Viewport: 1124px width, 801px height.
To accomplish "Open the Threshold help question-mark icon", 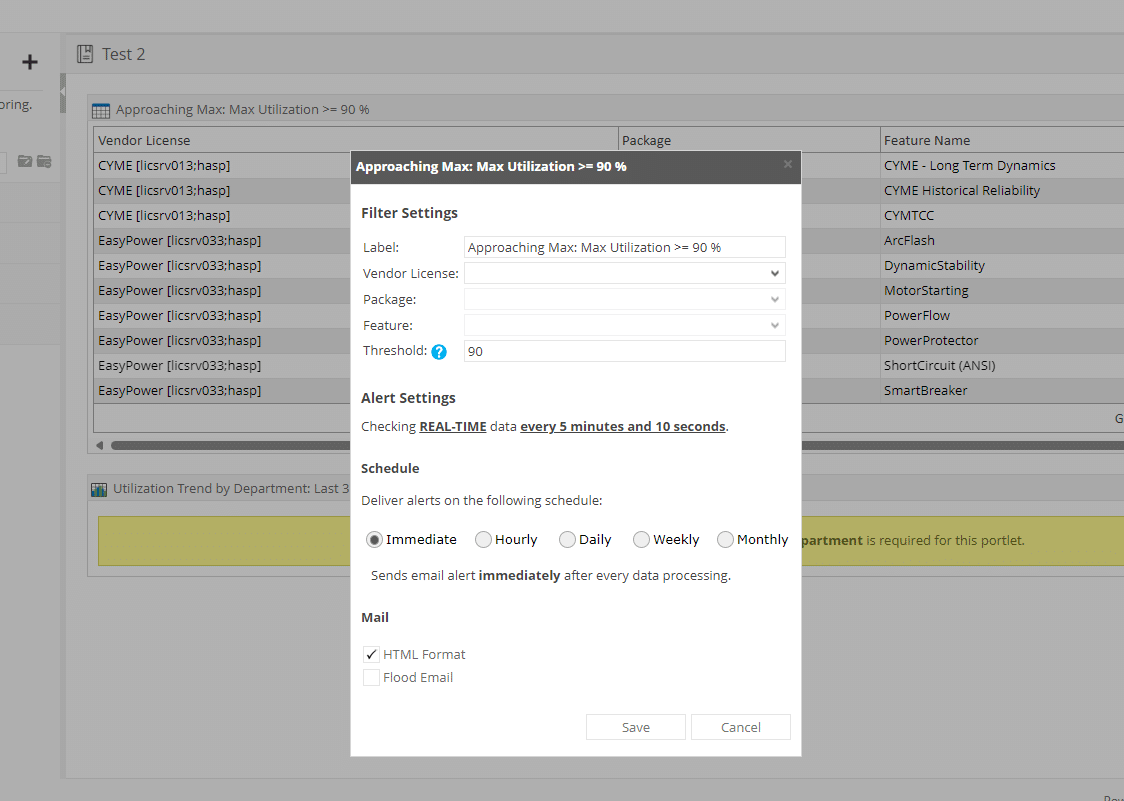I will pos(439,351).
